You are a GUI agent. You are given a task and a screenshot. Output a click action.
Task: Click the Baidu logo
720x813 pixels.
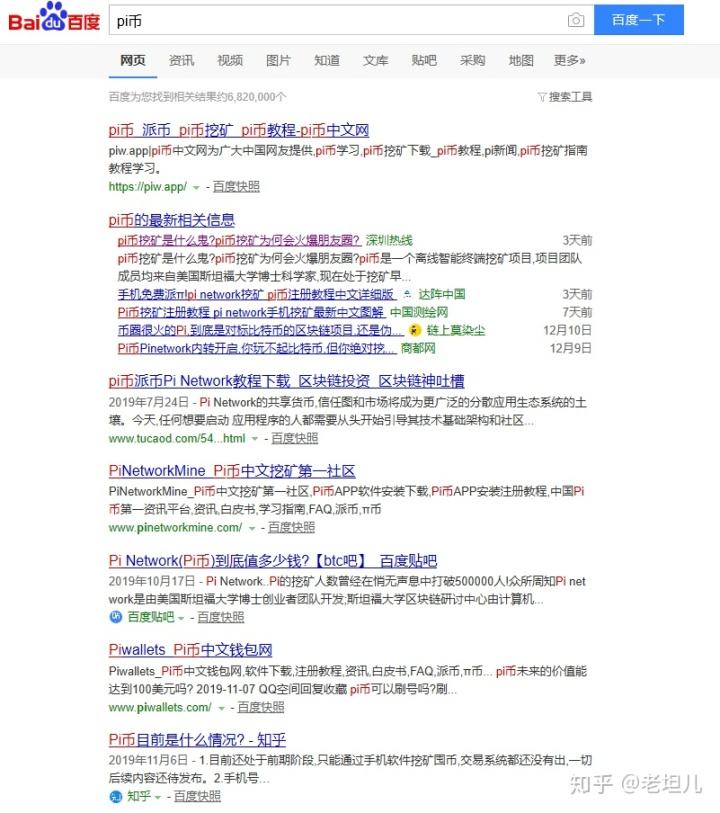click(x=54, y=17)
